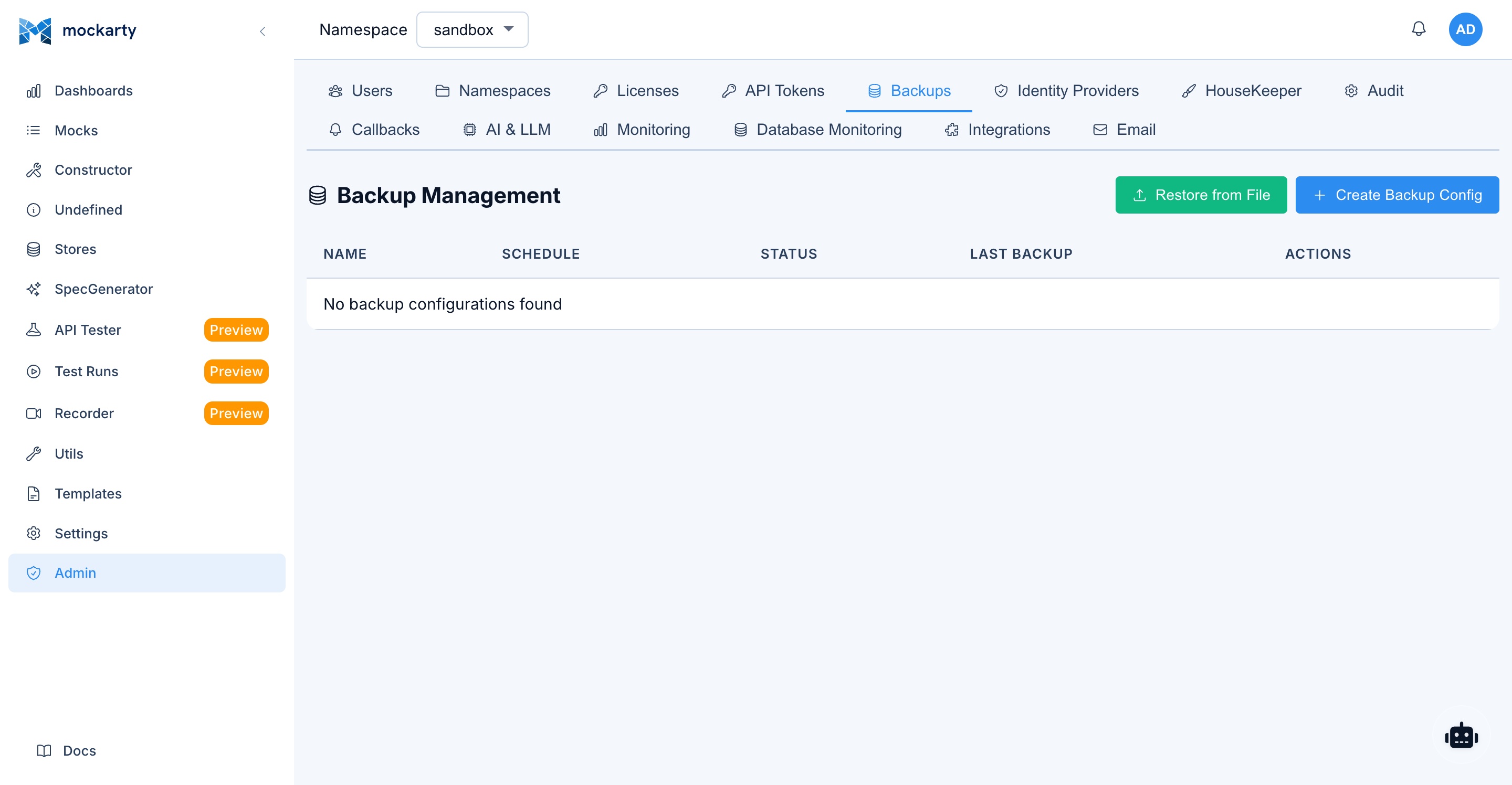
Task: Click the Test Runs Preview badge
Action: 236,372
